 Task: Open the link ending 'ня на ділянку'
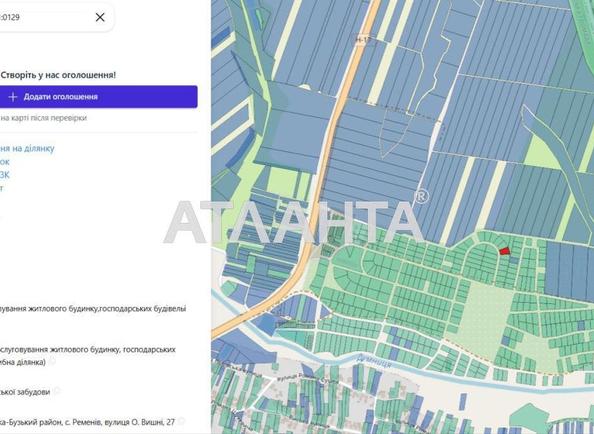coord(27,148)
